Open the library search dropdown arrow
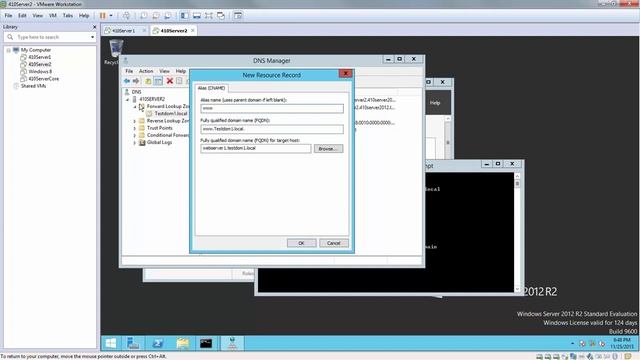 93,37
